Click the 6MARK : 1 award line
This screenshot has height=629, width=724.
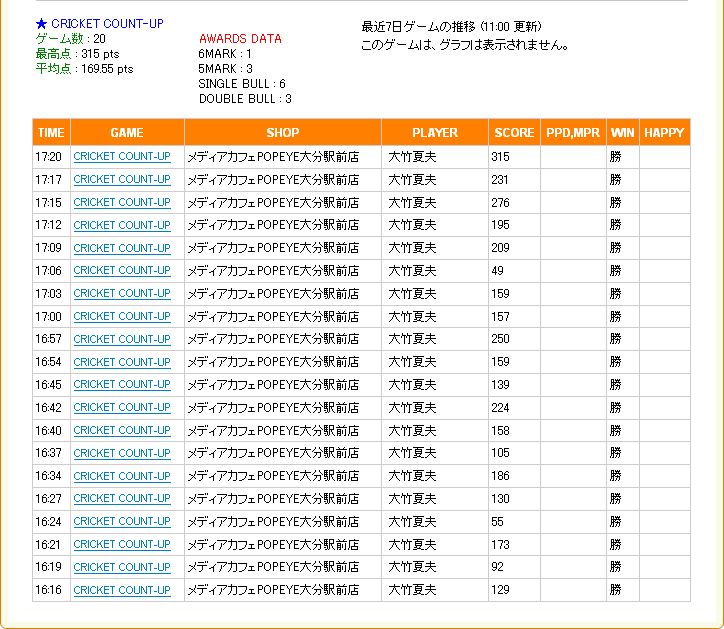[x=225, y=54]
